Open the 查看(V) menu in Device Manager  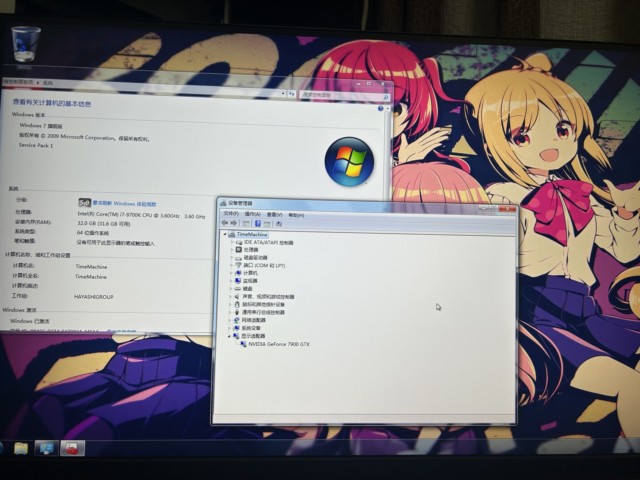(274, 214)
